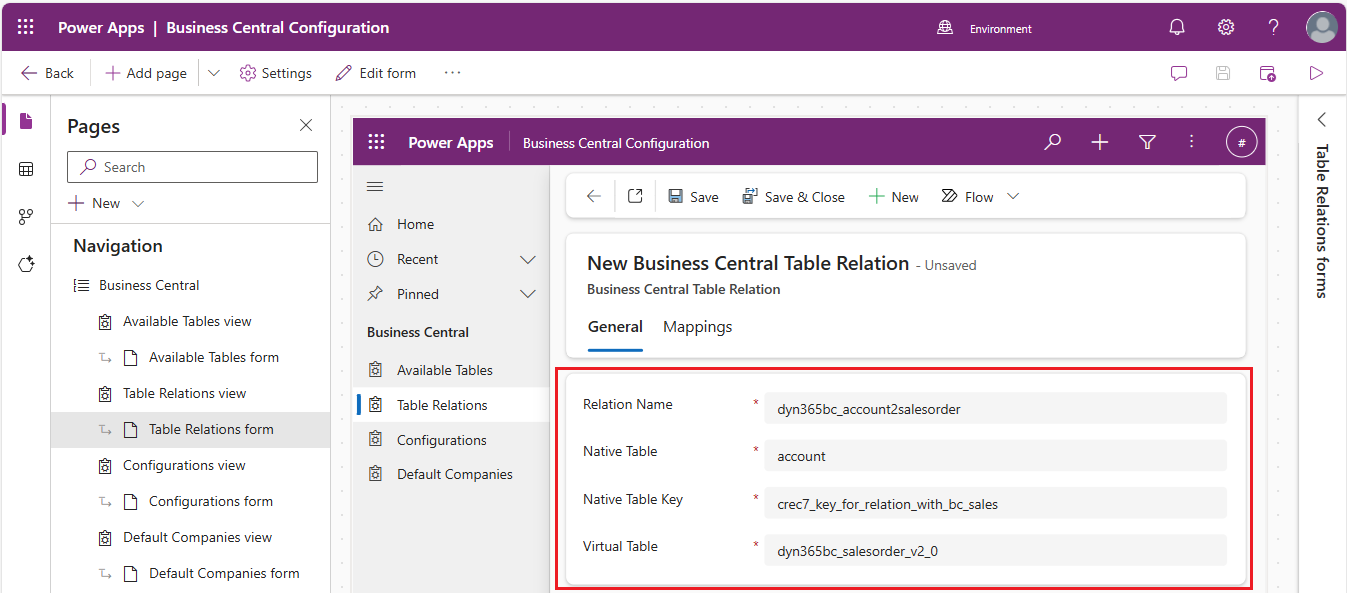
Task: Collapse the sitemap hamburger menu
Action: click(x=375, y=187)
